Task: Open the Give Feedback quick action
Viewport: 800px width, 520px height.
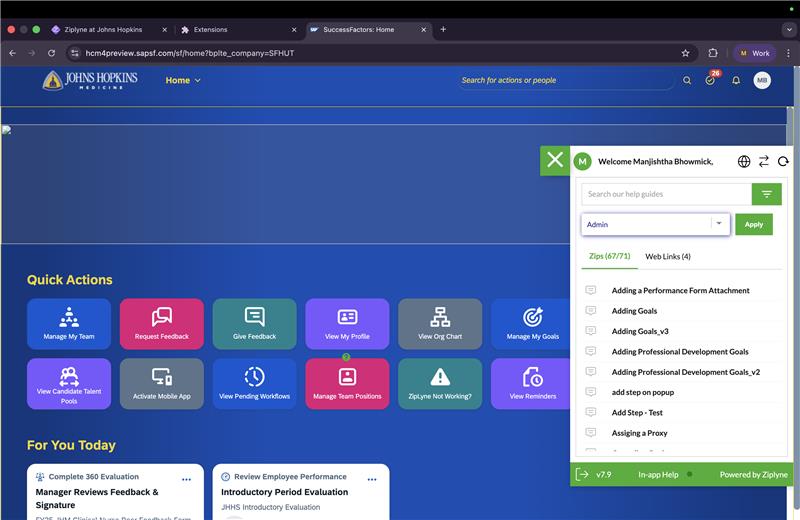Action: (x=255, y=324)
